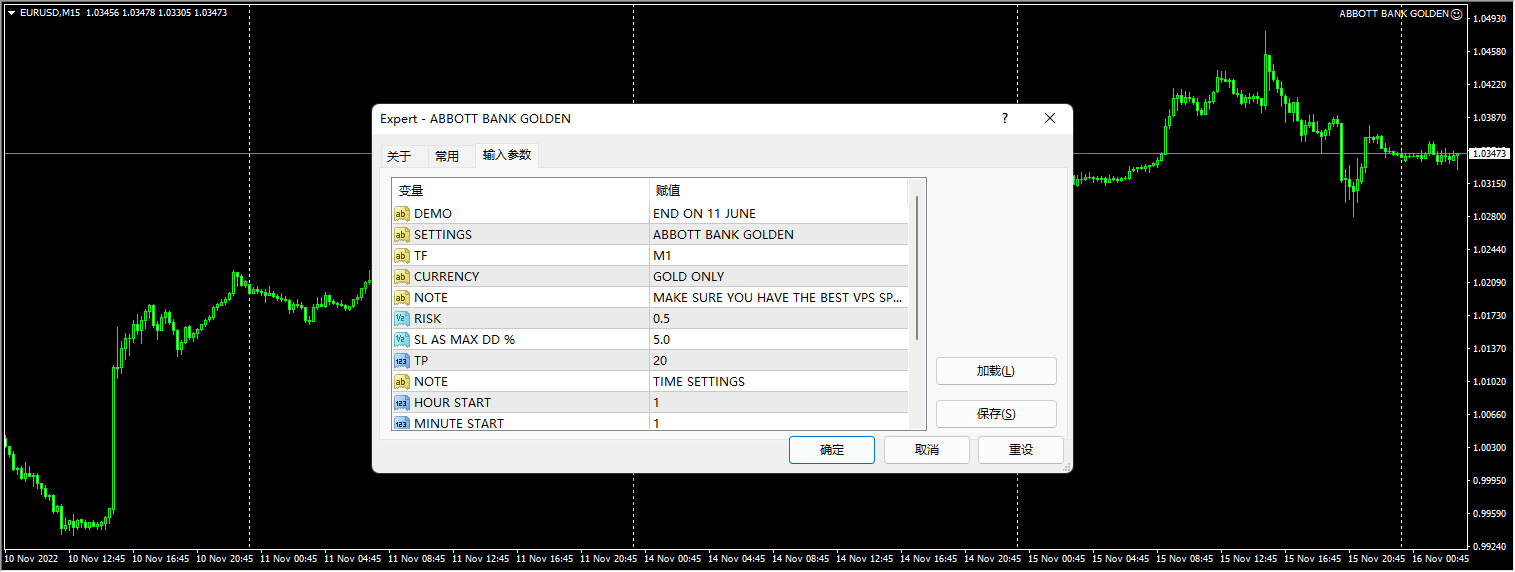Select the ABBOTT BANK GOLDEN value cell
The width and height of the screenshot is (1515, 572).
click(780, 234)
